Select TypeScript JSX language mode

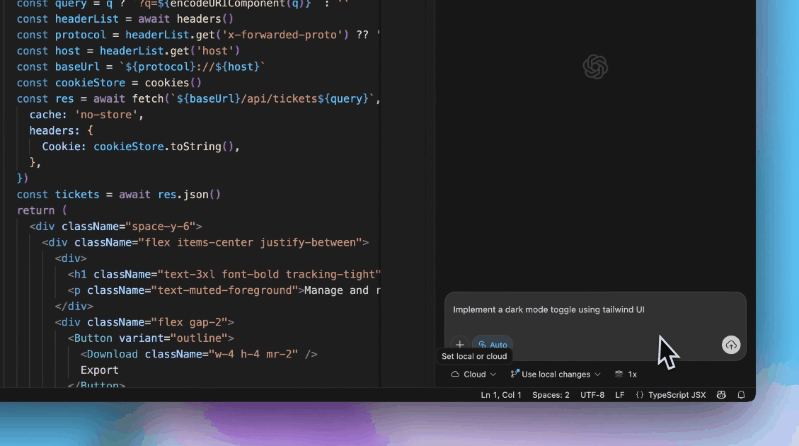click(676, 395)
